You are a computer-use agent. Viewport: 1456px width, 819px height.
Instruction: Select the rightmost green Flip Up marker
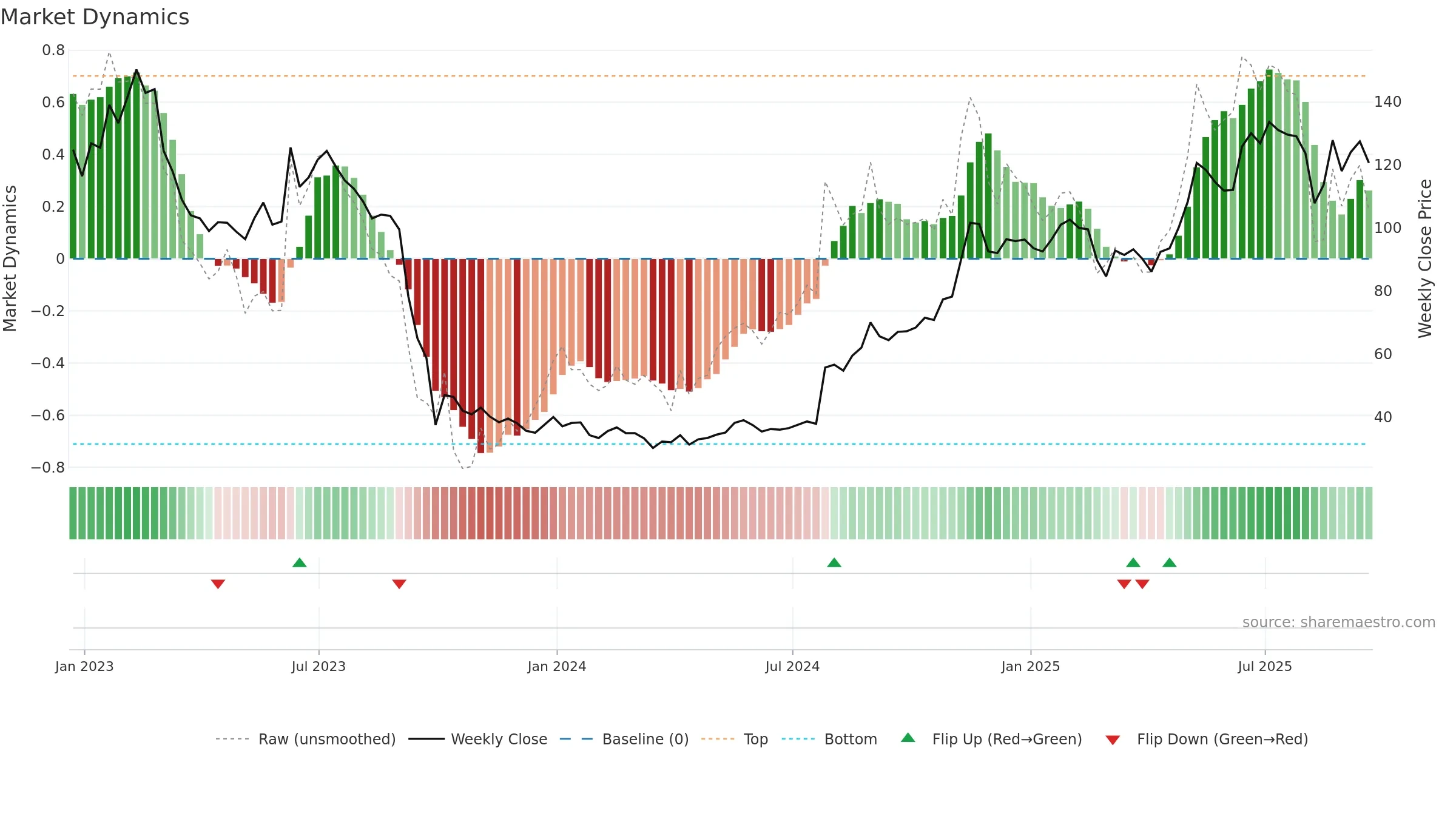tap(1170, 562)
